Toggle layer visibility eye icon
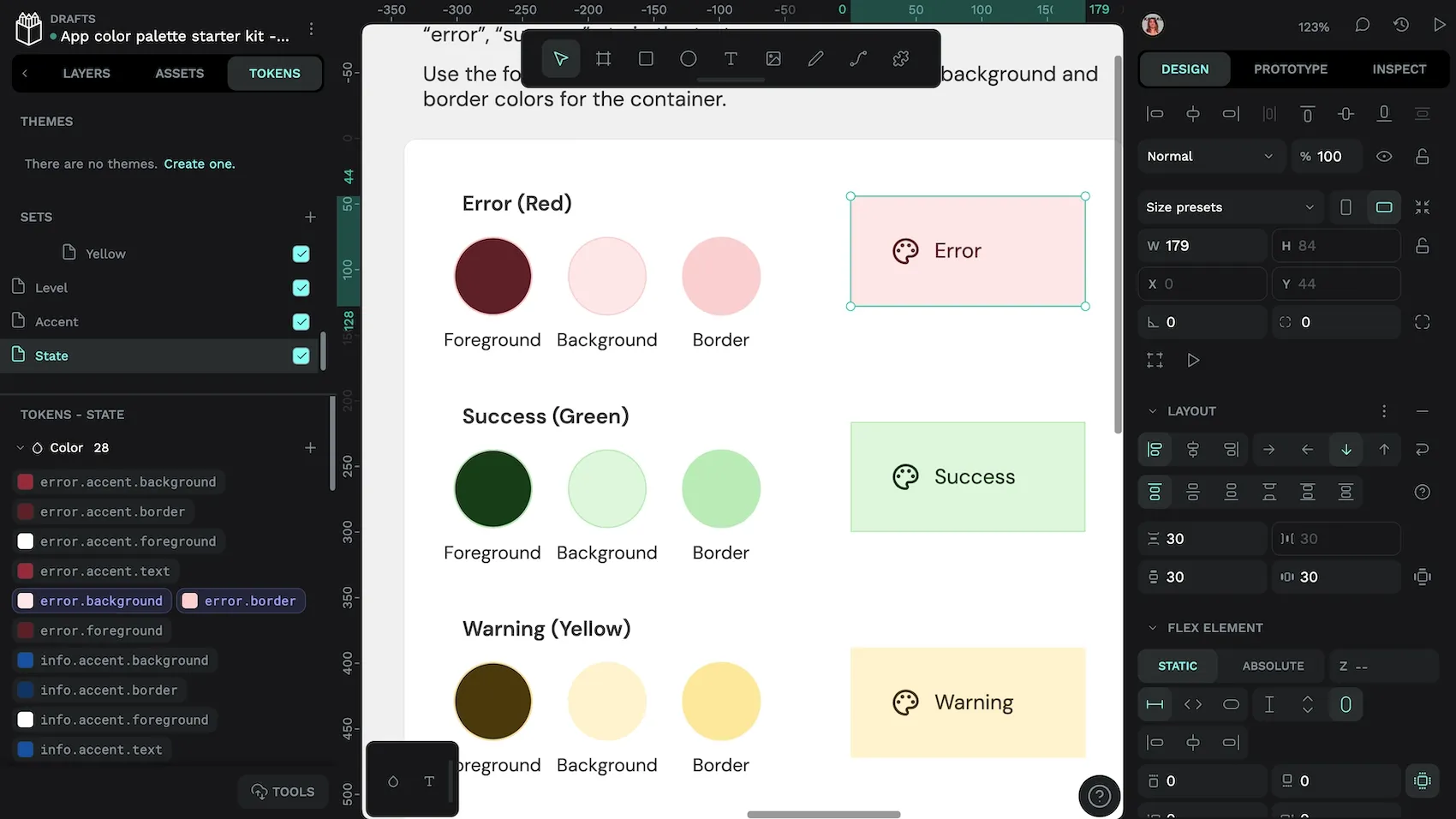 [1384, 157]
